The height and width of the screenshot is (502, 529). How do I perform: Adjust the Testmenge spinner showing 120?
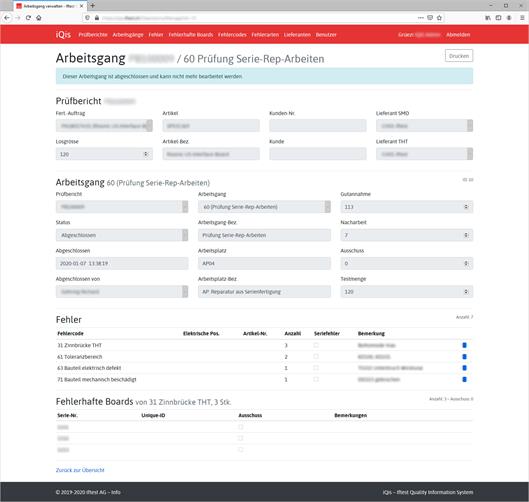[466, 291]
